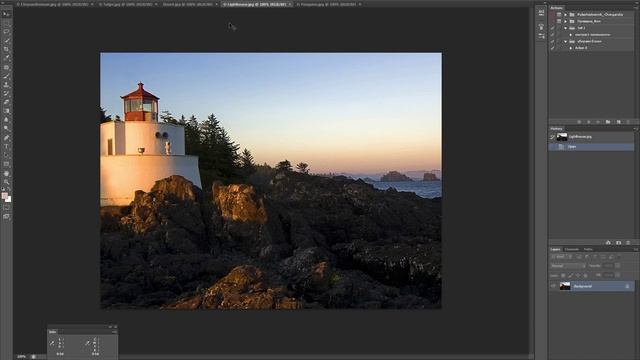Select the Dodge tool

tap(6, 129)
